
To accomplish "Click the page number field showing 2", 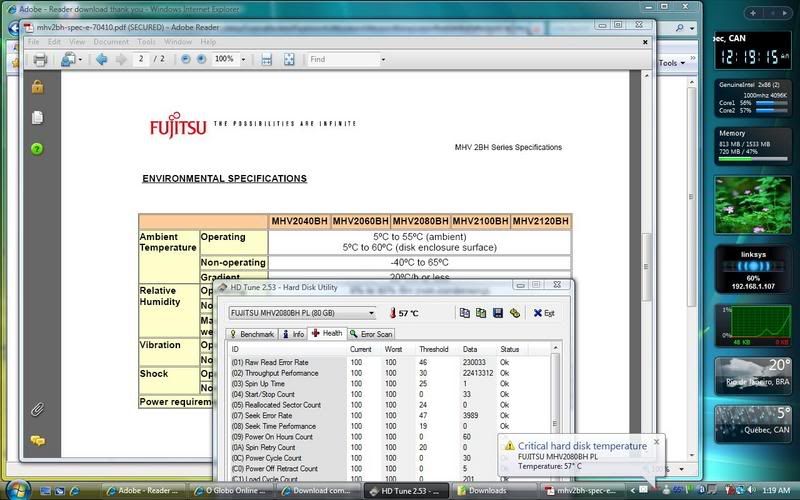I will tap(141, 59).
